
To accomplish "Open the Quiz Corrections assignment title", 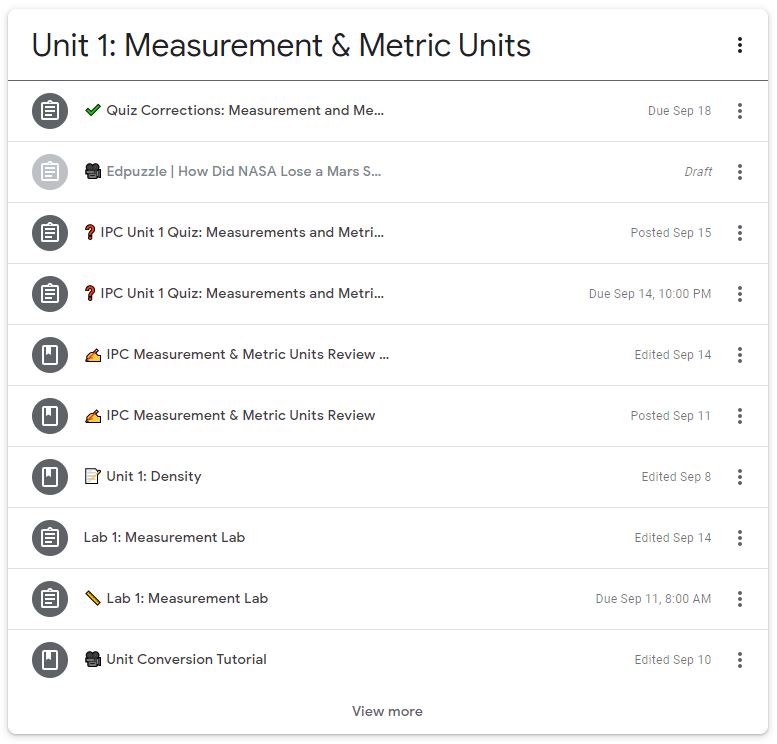I will click(244, 111).
